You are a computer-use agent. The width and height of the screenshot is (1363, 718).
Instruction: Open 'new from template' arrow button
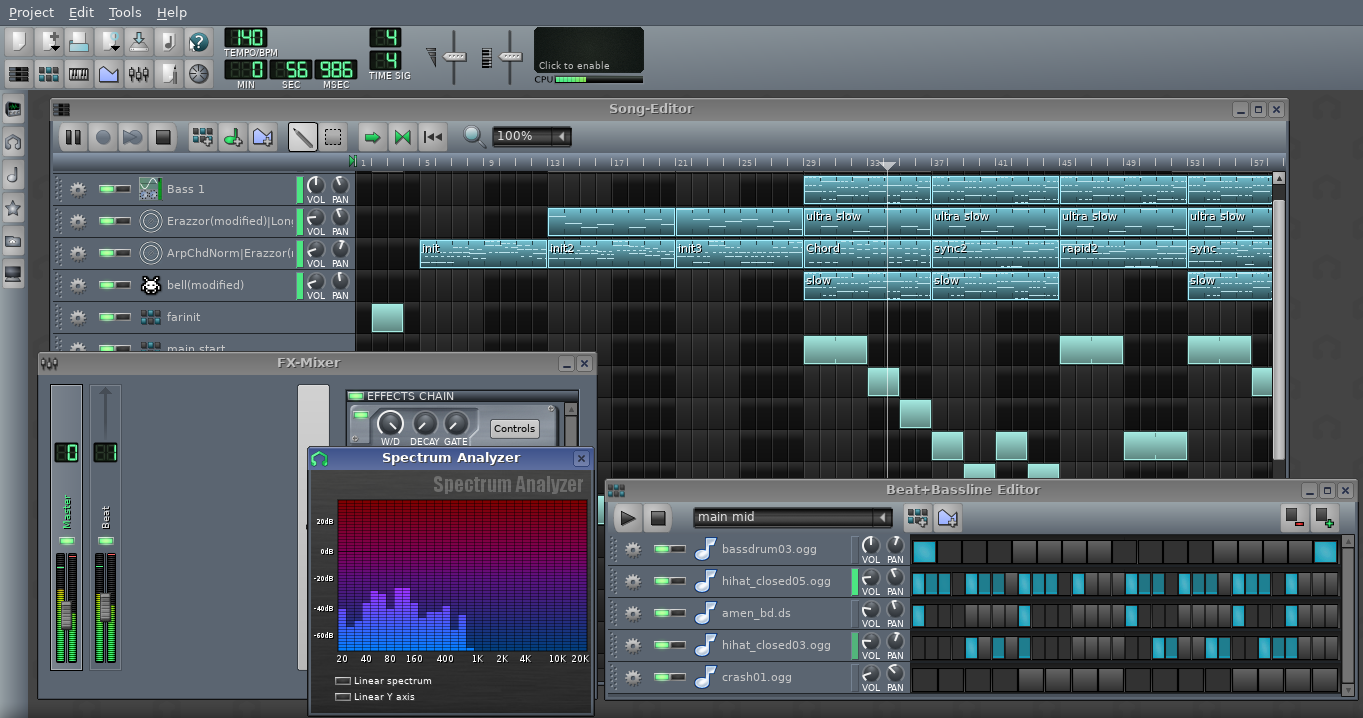tap(48, 42)
